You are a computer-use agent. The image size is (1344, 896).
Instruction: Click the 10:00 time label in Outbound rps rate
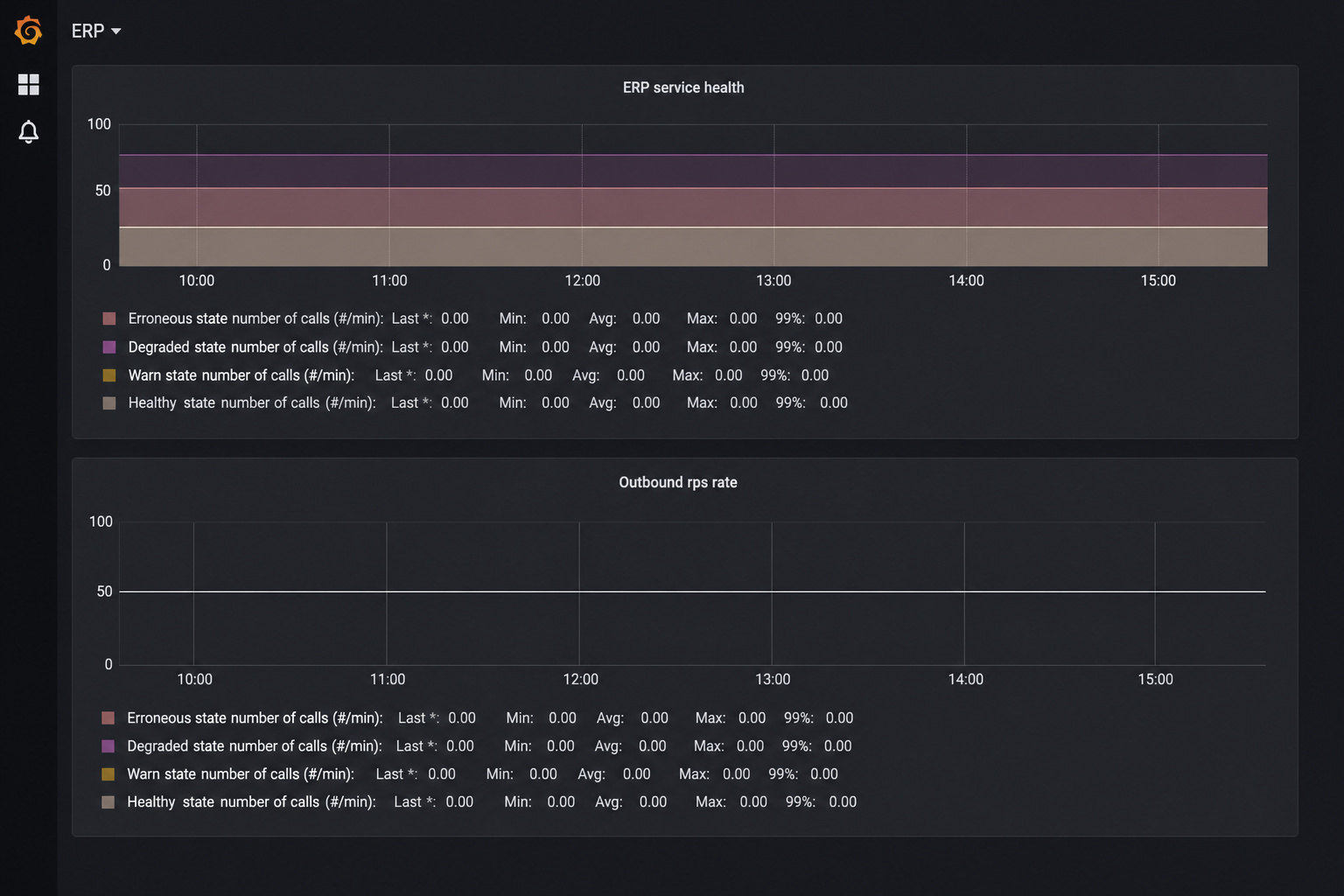click(x=194, y=680)
